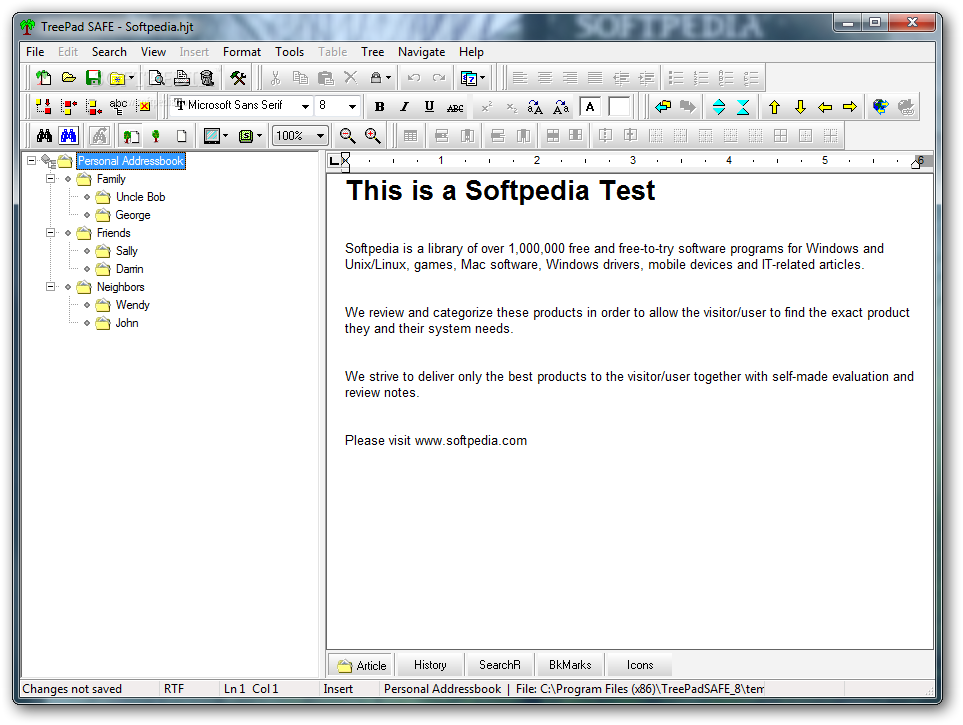Open the 100% zoom dropdown

[320, 136]
